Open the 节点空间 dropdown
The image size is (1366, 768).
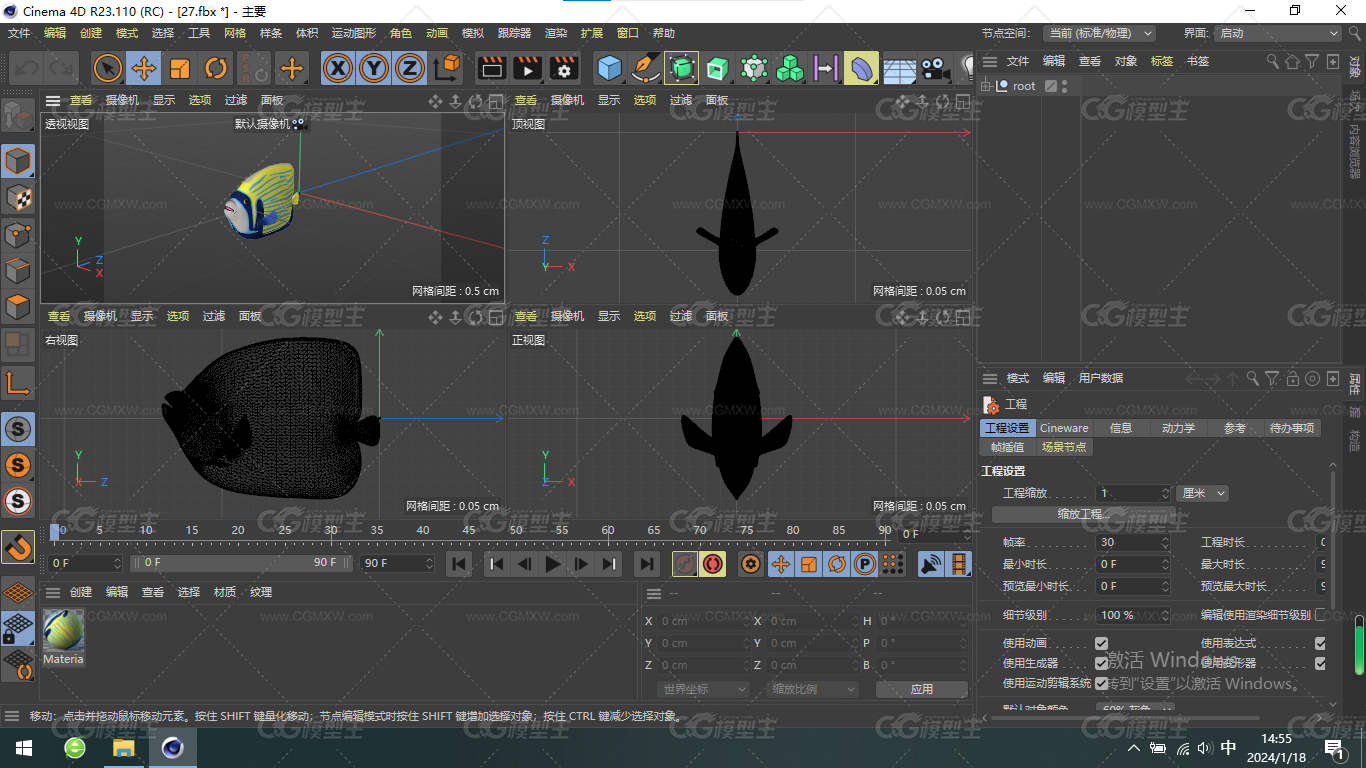pyautogui.click(x=1098, y=33)
